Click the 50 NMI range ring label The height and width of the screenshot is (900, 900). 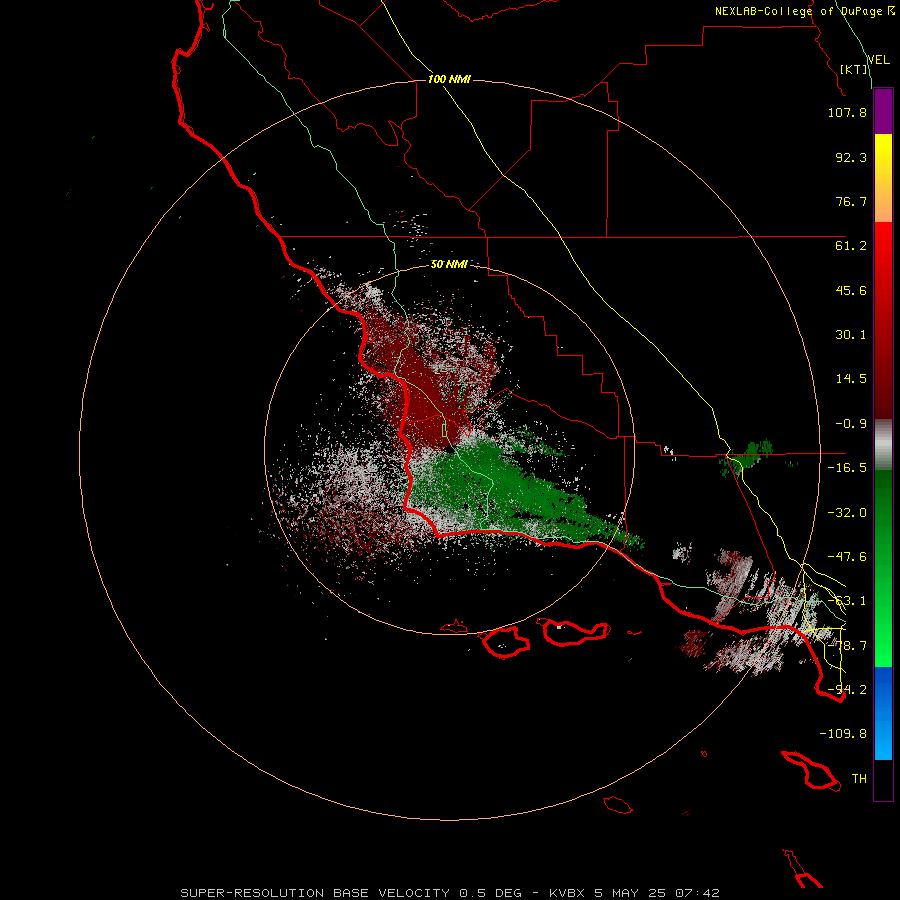point(449,265)
